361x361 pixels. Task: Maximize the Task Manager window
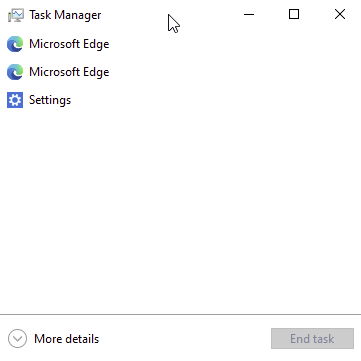coord(294,14)
